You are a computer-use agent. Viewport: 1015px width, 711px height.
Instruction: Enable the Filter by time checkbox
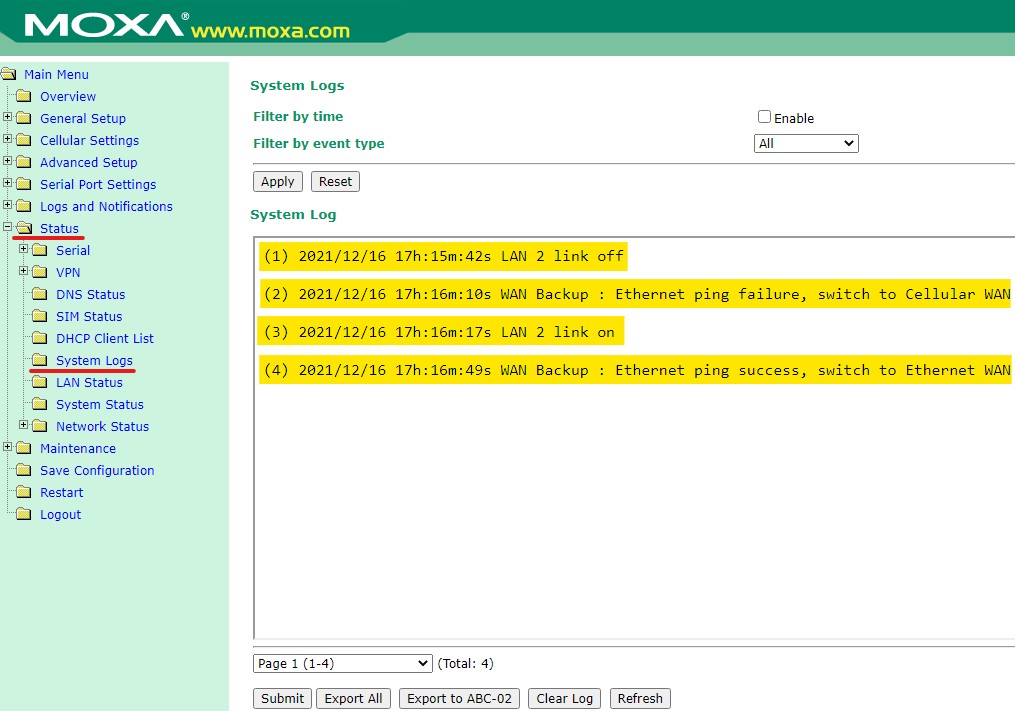click(765, 117)
